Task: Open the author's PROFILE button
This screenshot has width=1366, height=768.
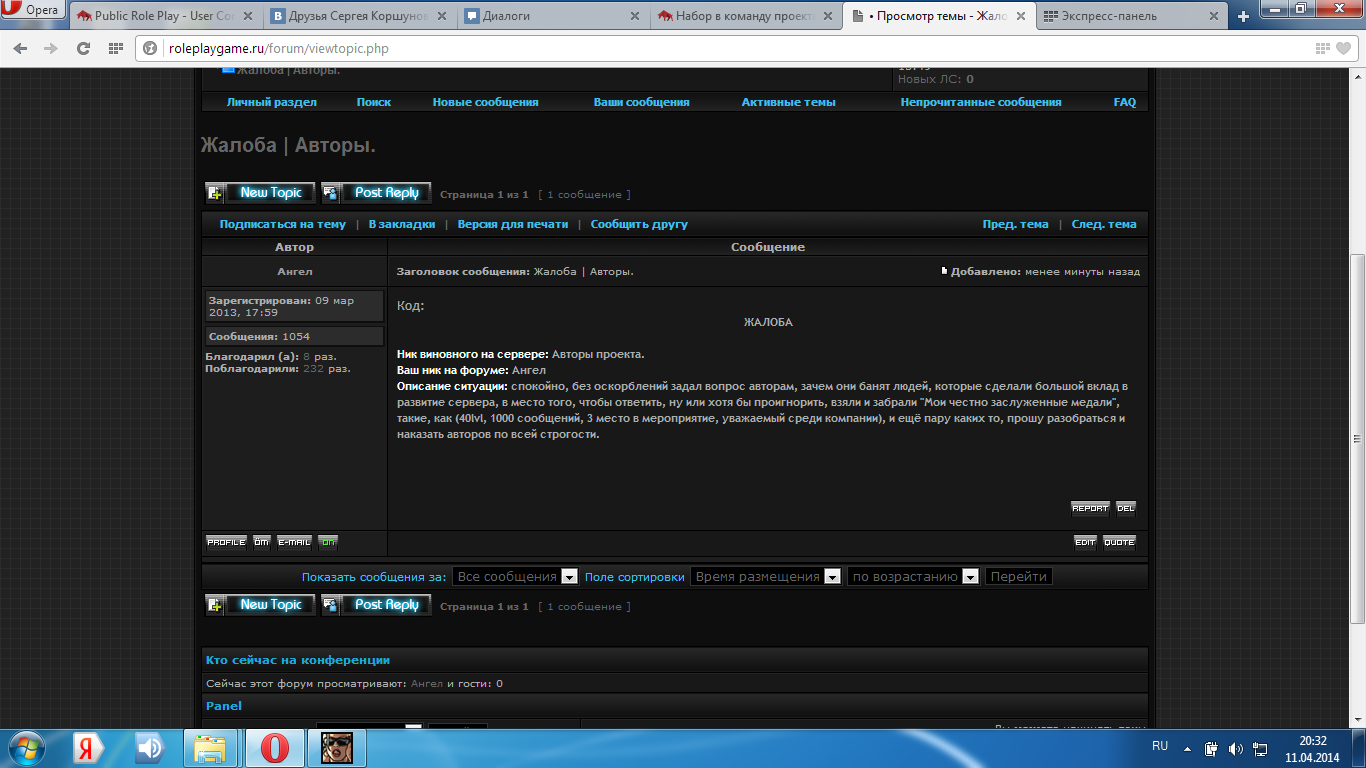Action: point(226,542)
